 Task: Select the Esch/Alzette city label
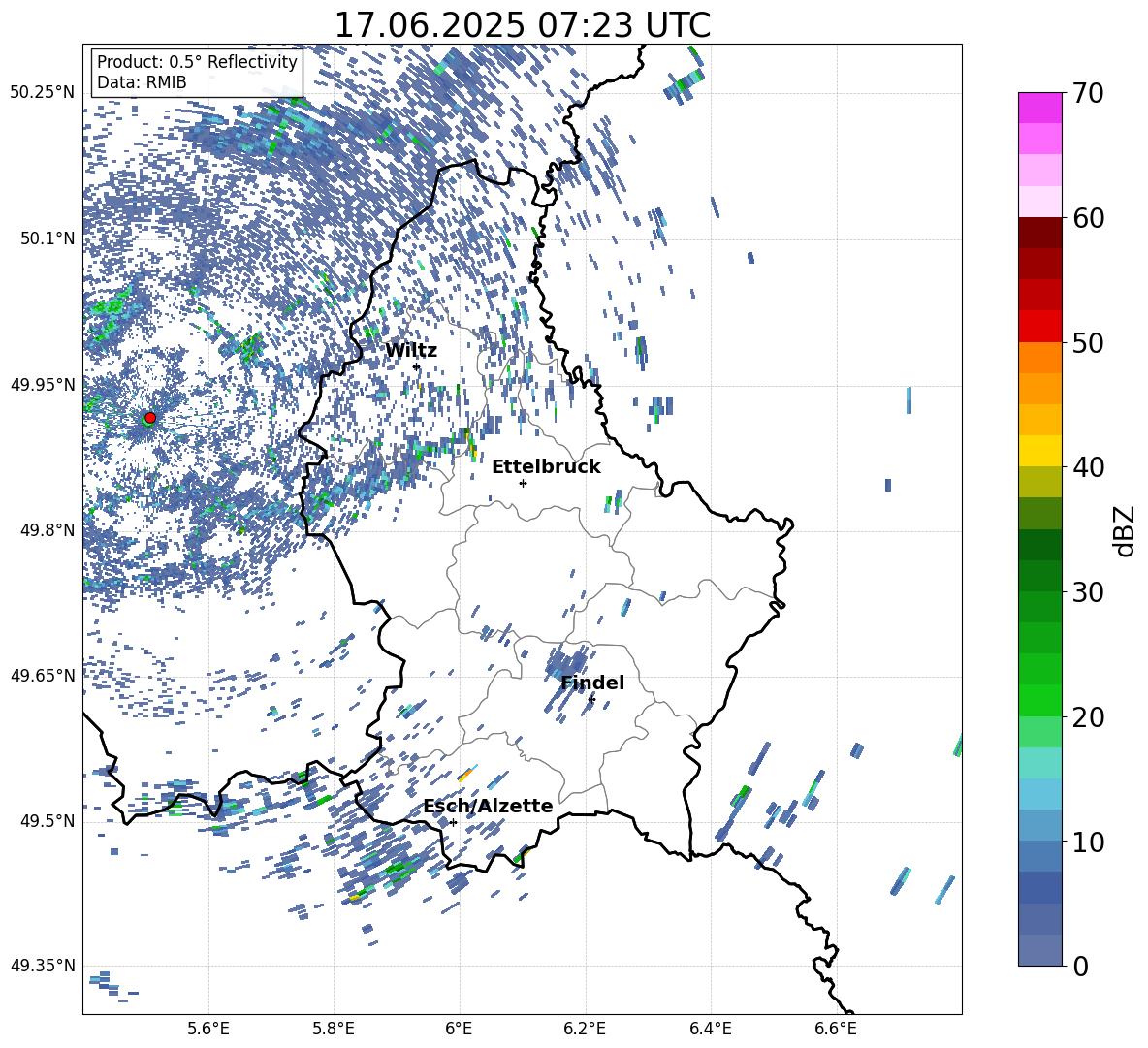488,806
